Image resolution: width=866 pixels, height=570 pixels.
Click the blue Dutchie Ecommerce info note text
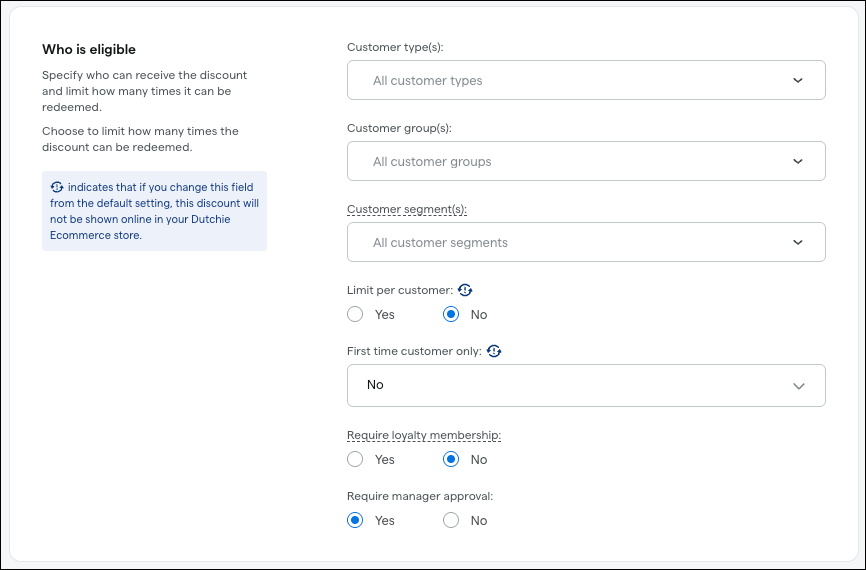(155, 211)
